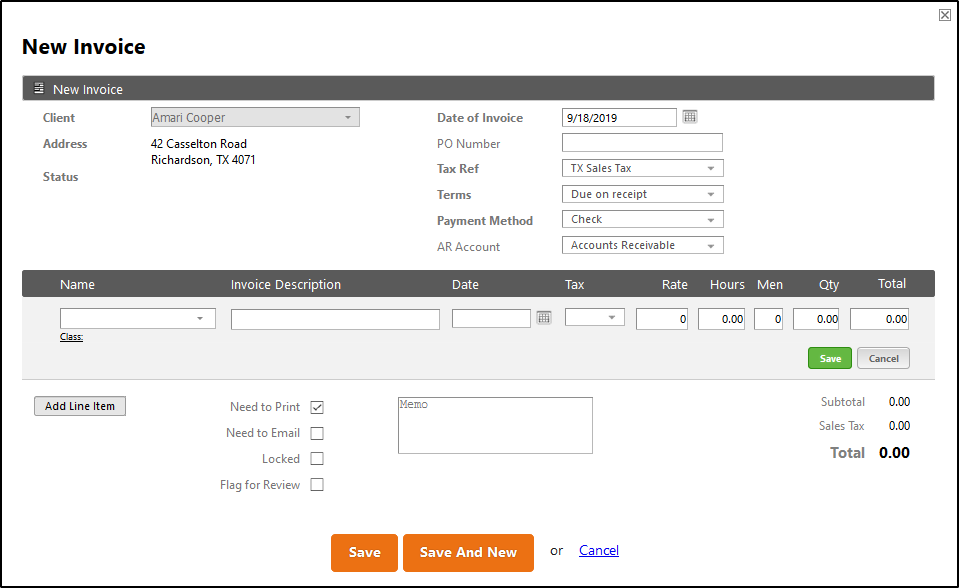Screen dimensions: 959x588
Task: Click Save And New
Action: (x=468, y=552)
